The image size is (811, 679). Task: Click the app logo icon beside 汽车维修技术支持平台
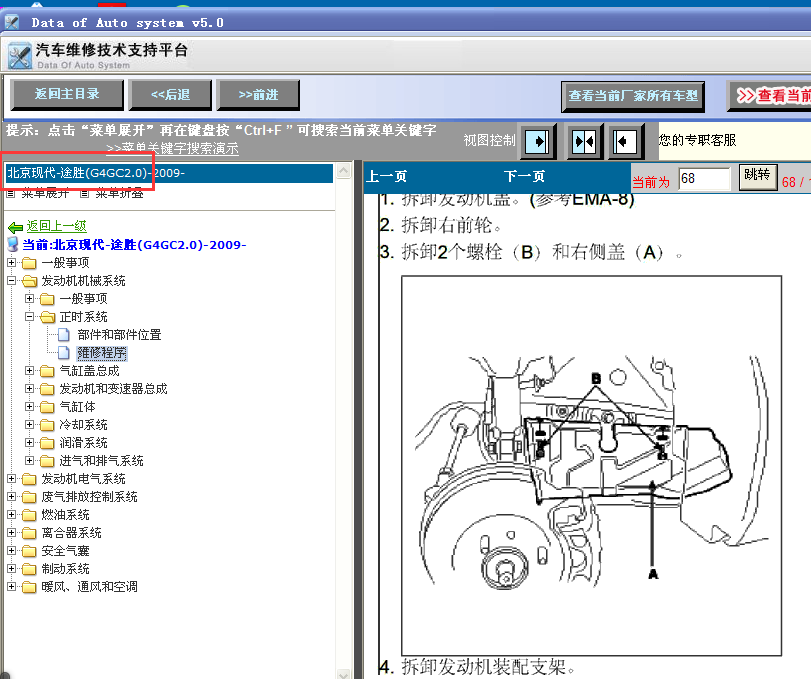(20, 56)
